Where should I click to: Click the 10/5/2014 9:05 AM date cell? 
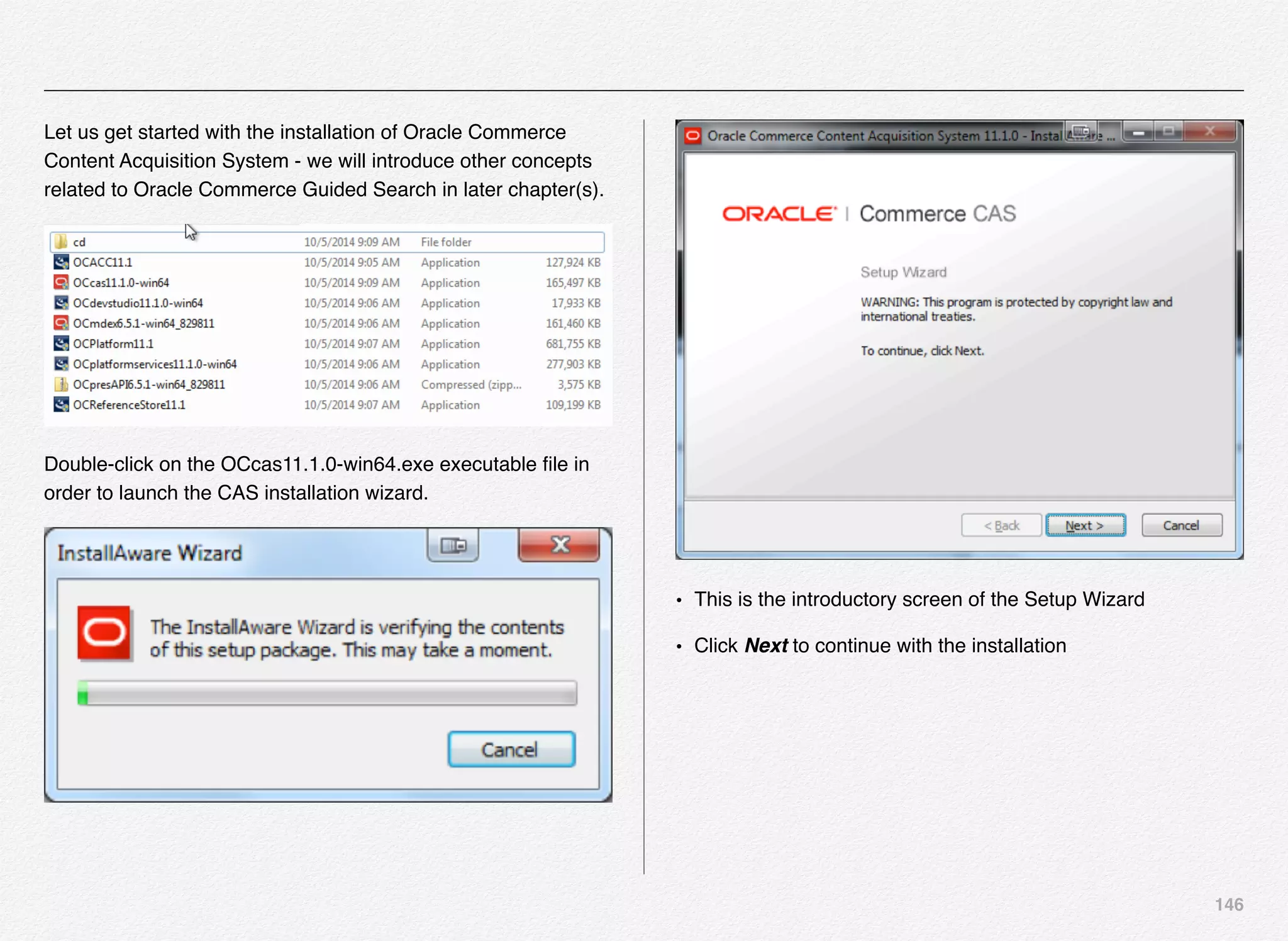[352, 262]
